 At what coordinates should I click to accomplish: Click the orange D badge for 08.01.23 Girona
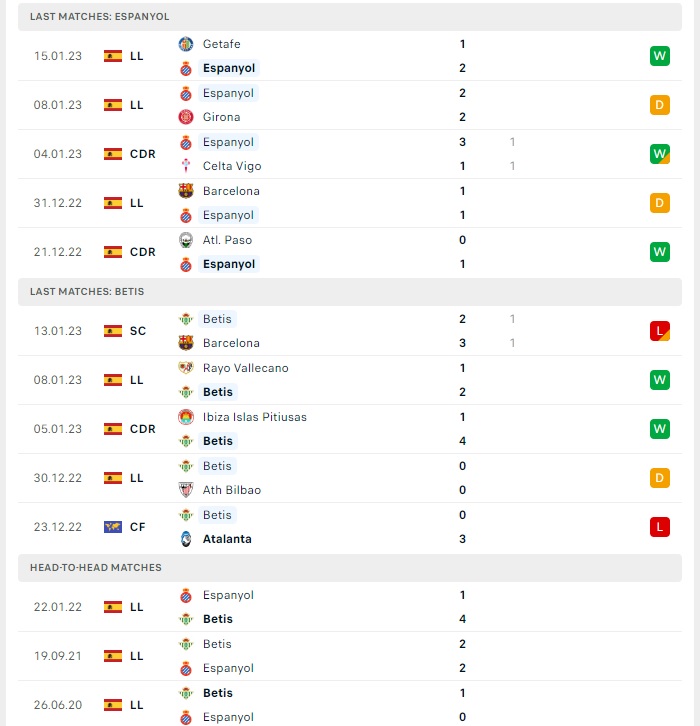click(x=660, y=105)
